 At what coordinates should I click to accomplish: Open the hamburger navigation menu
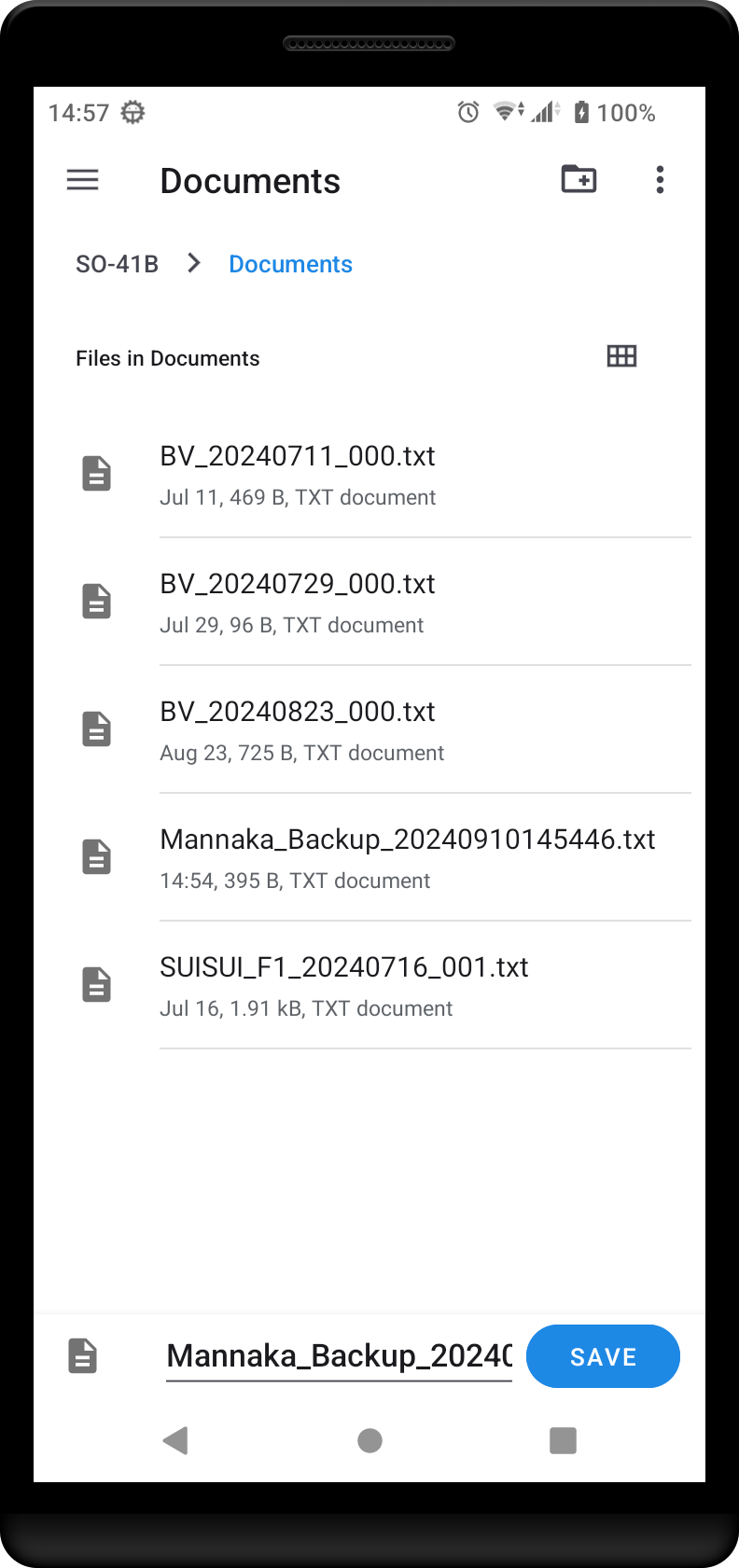coord(83,180)
